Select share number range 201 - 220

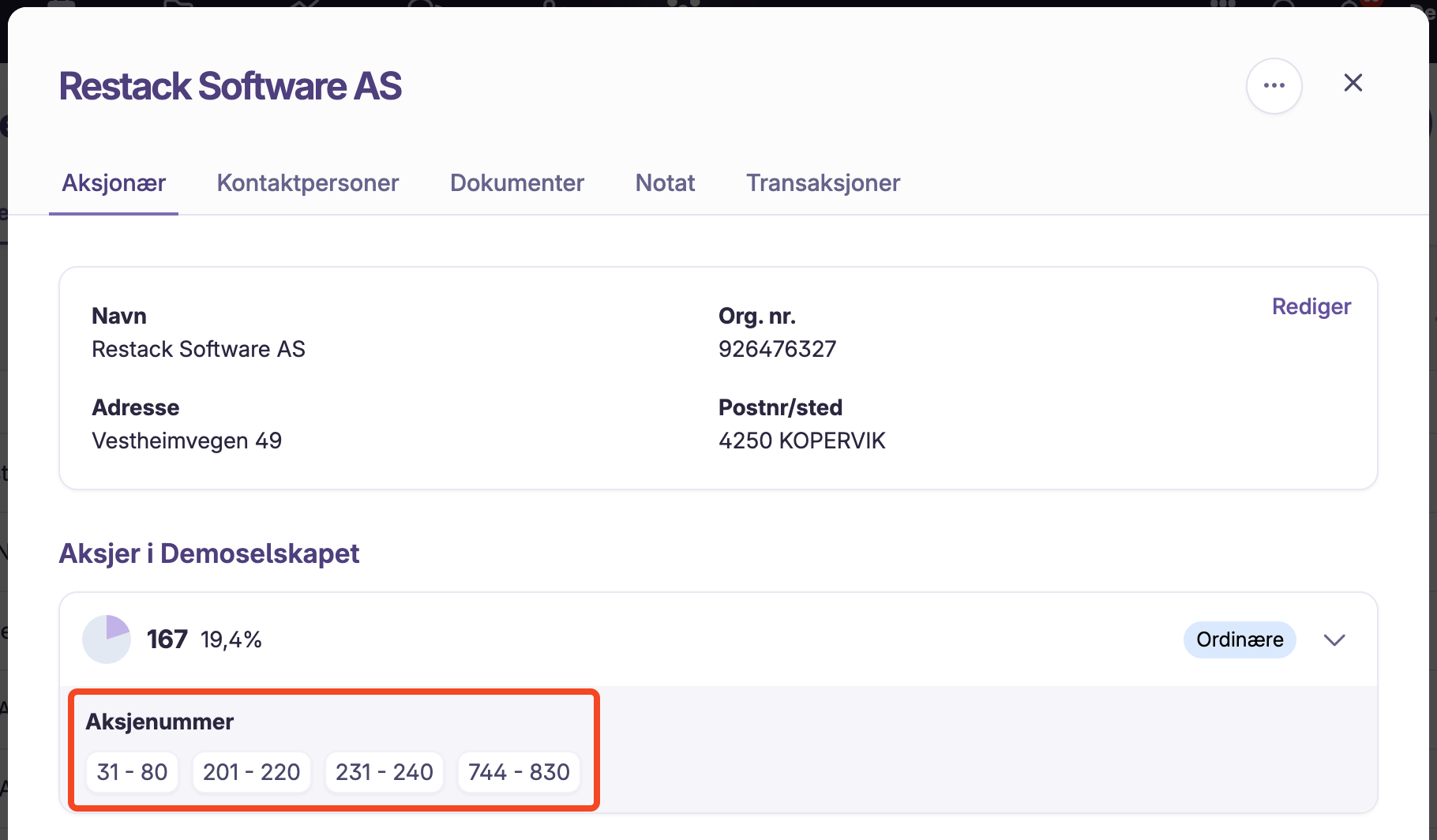click(x=251, y=772)
